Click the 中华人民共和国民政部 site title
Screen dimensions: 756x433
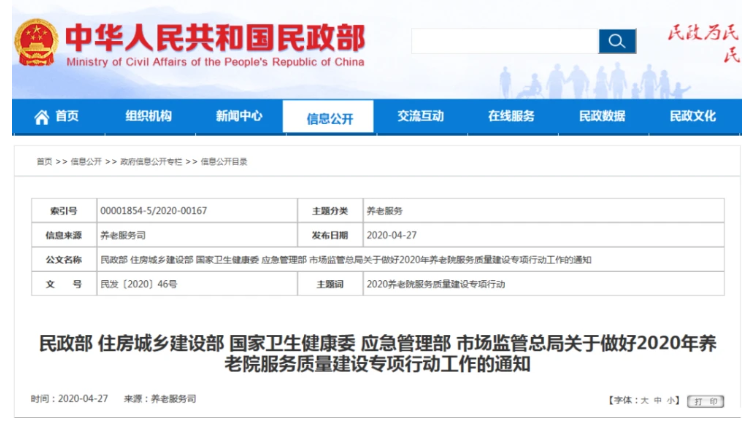215,37
